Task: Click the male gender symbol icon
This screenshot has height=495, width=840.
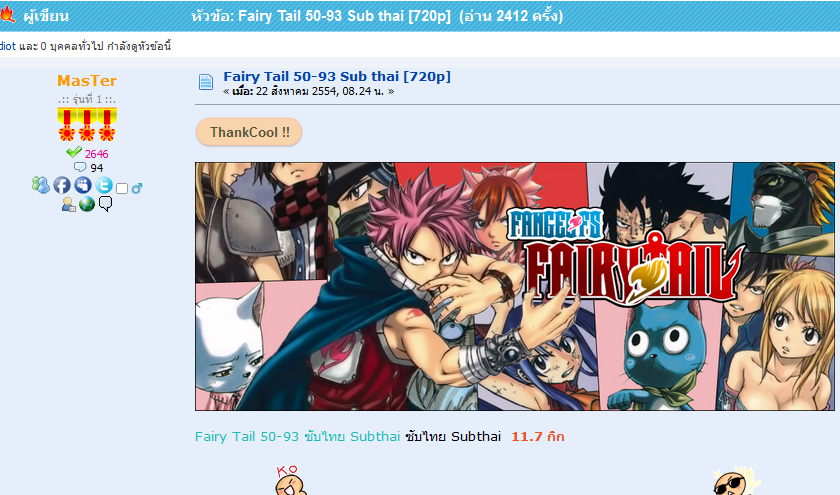Action: pyautogui.click(x=137, y=188)
